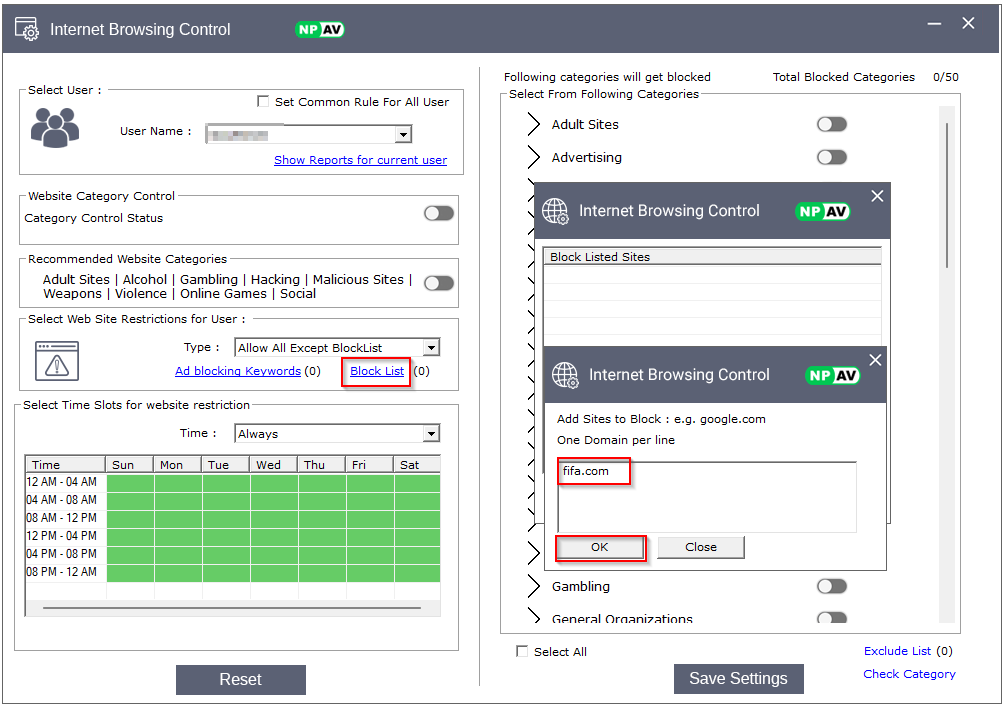Toggle Adult Sites category blocking
The image size is (1006, 708).
tap(831, 124)
